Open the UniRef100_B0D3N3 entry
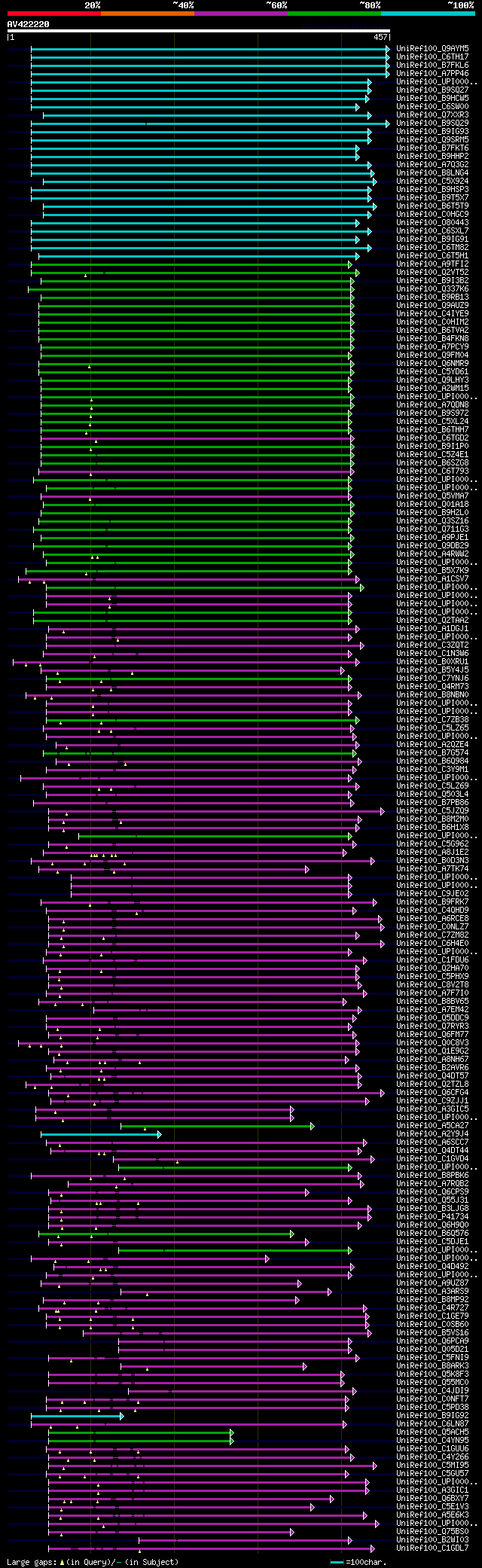 point(432,860)
